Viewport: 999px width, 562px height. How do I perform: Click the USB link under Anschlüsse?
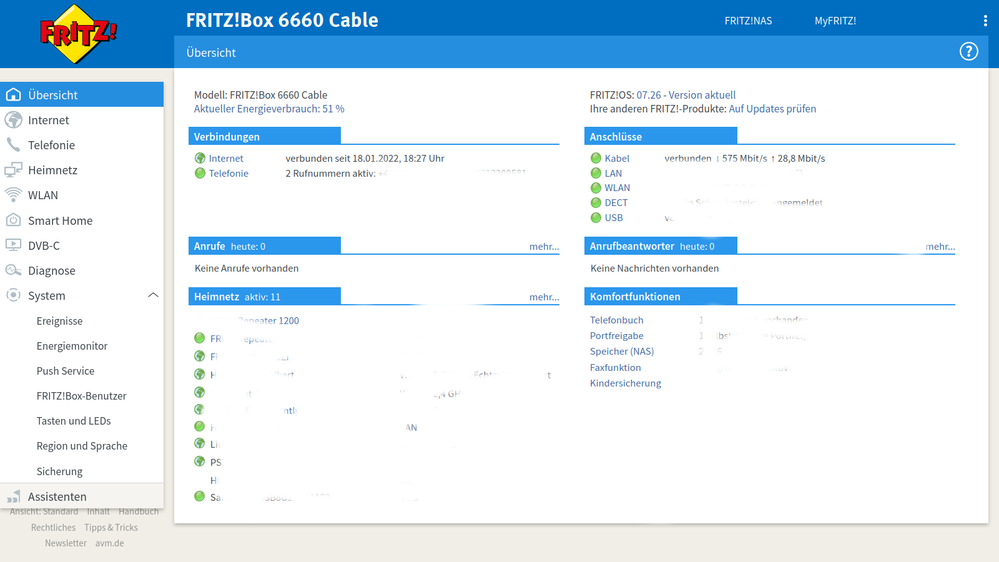614,218
